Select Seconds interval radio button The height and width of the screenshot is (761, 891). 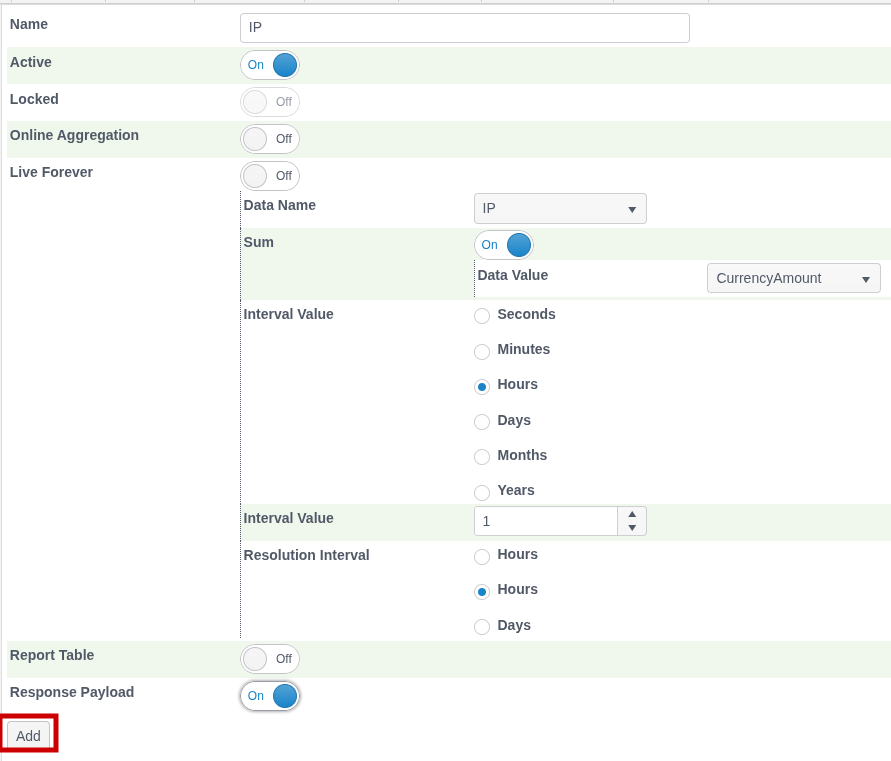pos(482,316)
